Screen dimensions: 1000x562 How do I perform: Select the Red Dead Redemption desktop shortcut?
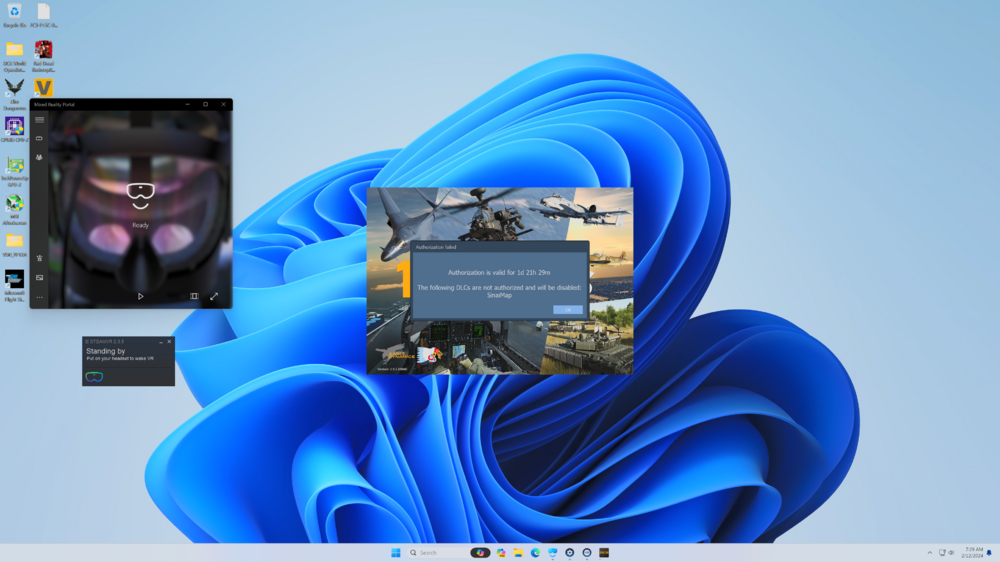tap(43, 57)
